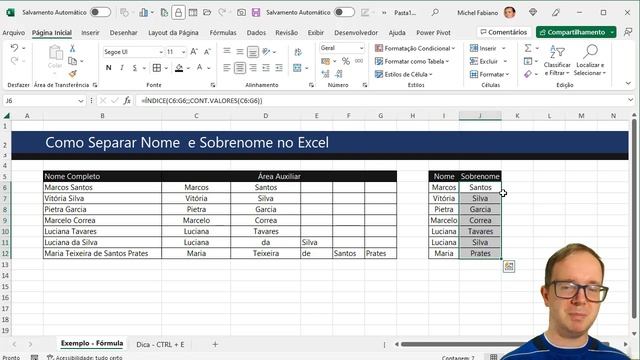Open the font size 11 dropdown
Viewport: 640px width, 360px height.
pos(183,52)
